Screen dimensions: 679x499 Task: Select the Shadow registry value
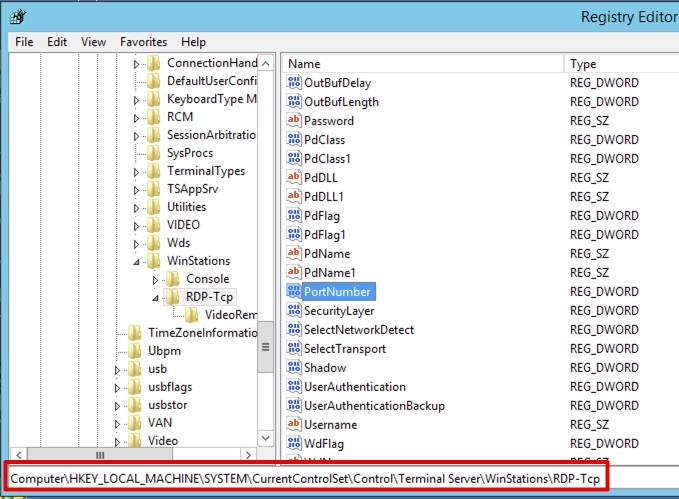325,368
